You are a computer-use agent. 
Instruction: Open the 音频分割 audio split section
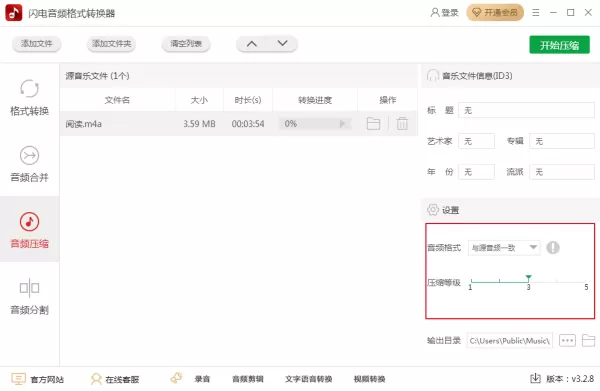coord(29,296)
